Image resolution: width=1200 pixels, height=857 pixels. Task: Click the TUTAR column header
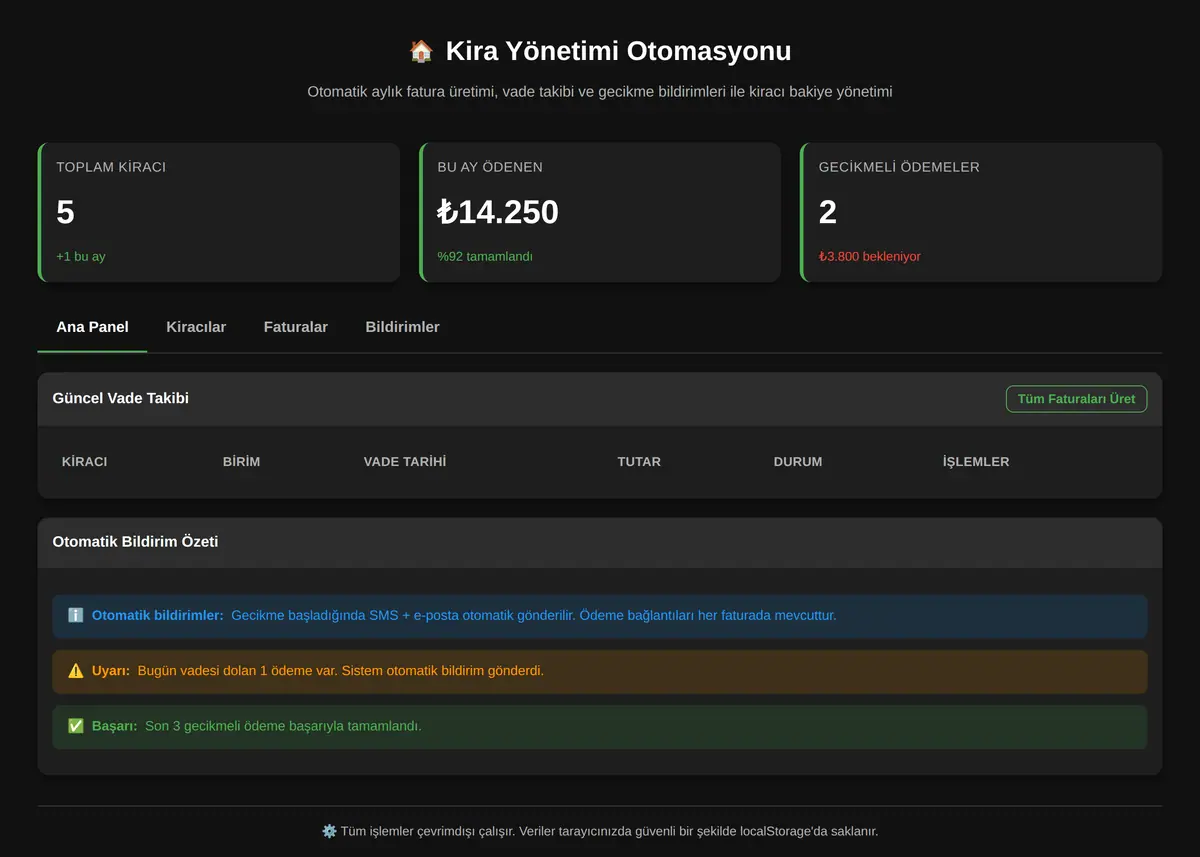click(x=639, y=462)
